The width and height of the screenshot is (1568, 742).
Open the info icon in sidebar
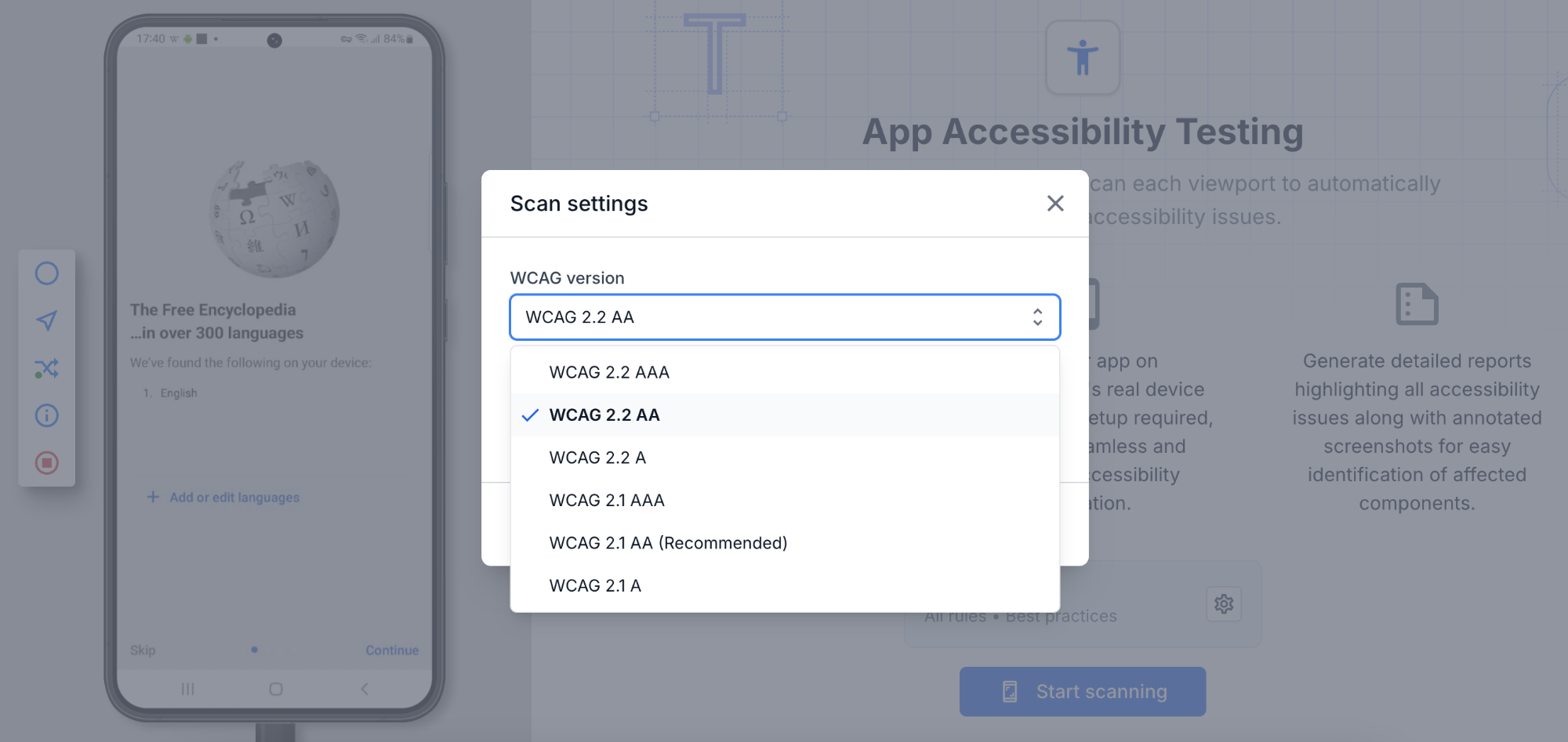coord(47,415)
